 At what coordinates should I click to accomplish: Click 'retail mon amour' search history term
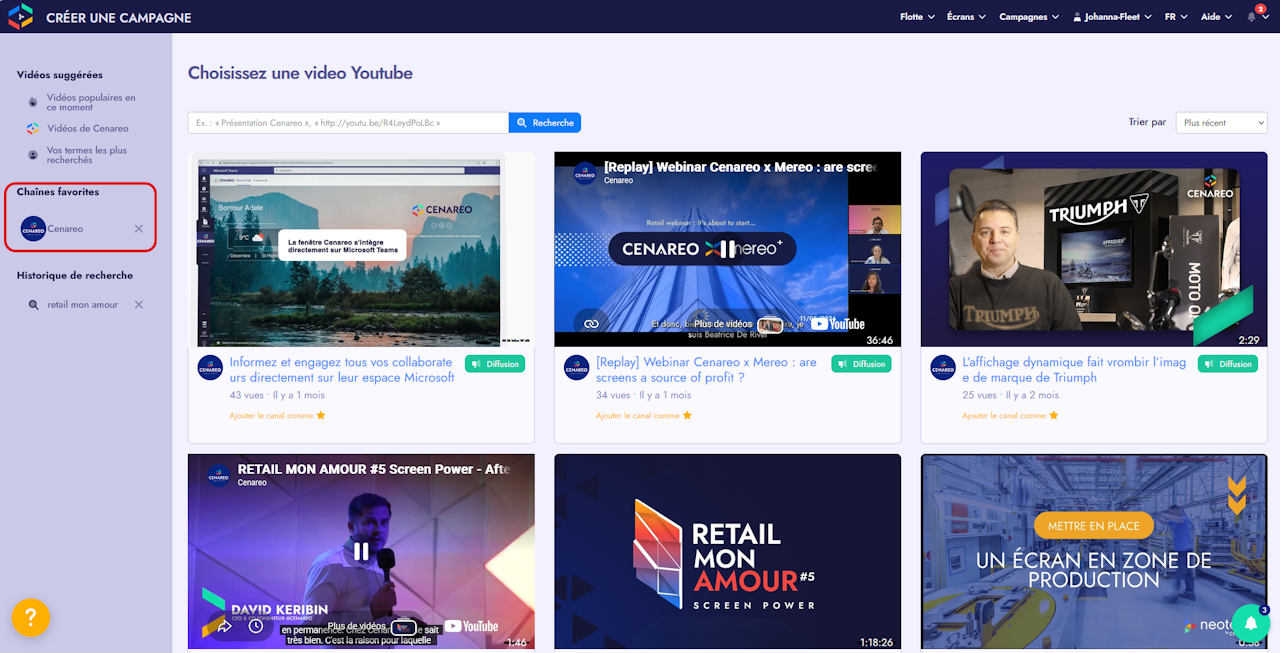[83, 305]
